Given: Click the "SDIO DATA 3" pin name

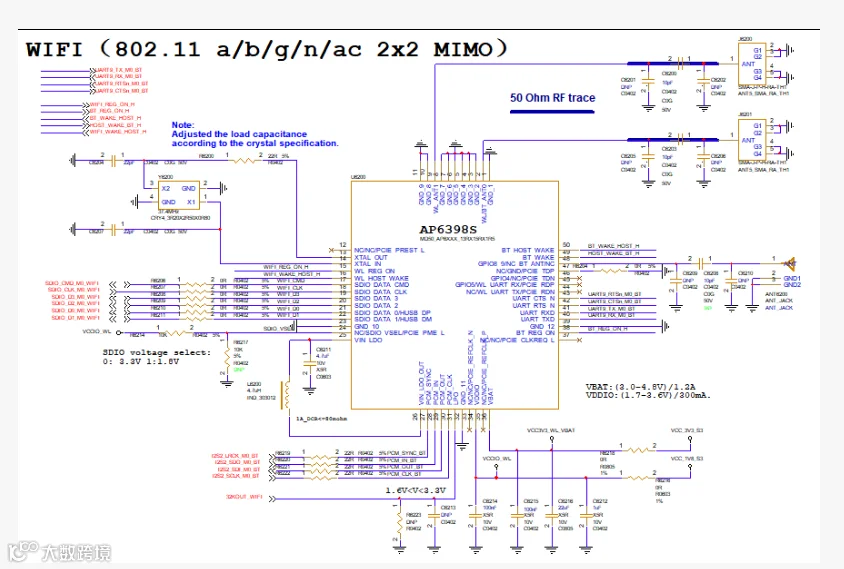Looking at the screenshot, I should click(x=376, y=298).
